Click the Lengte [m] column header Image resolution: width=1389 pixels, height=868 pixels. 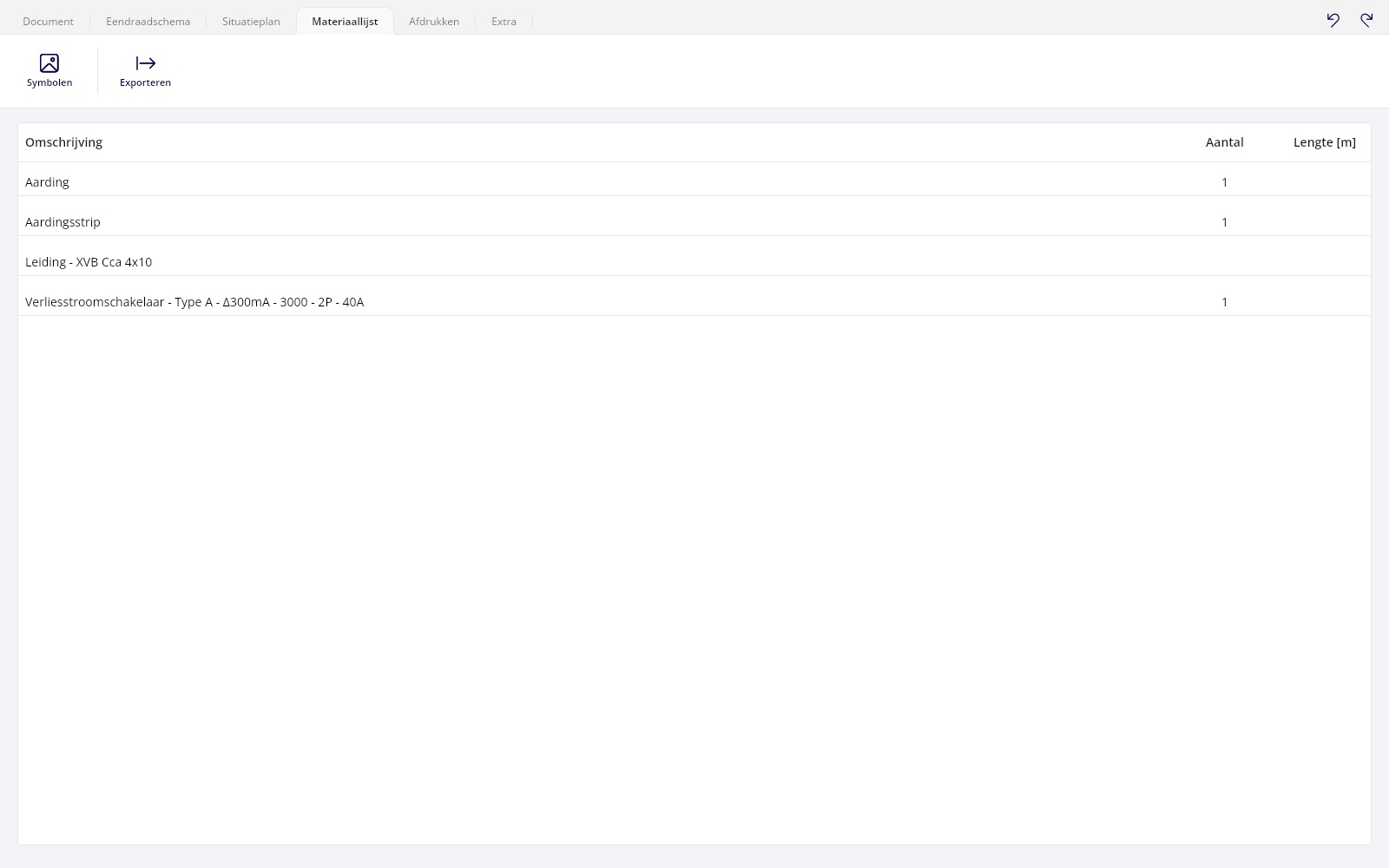pos(1325,142)
